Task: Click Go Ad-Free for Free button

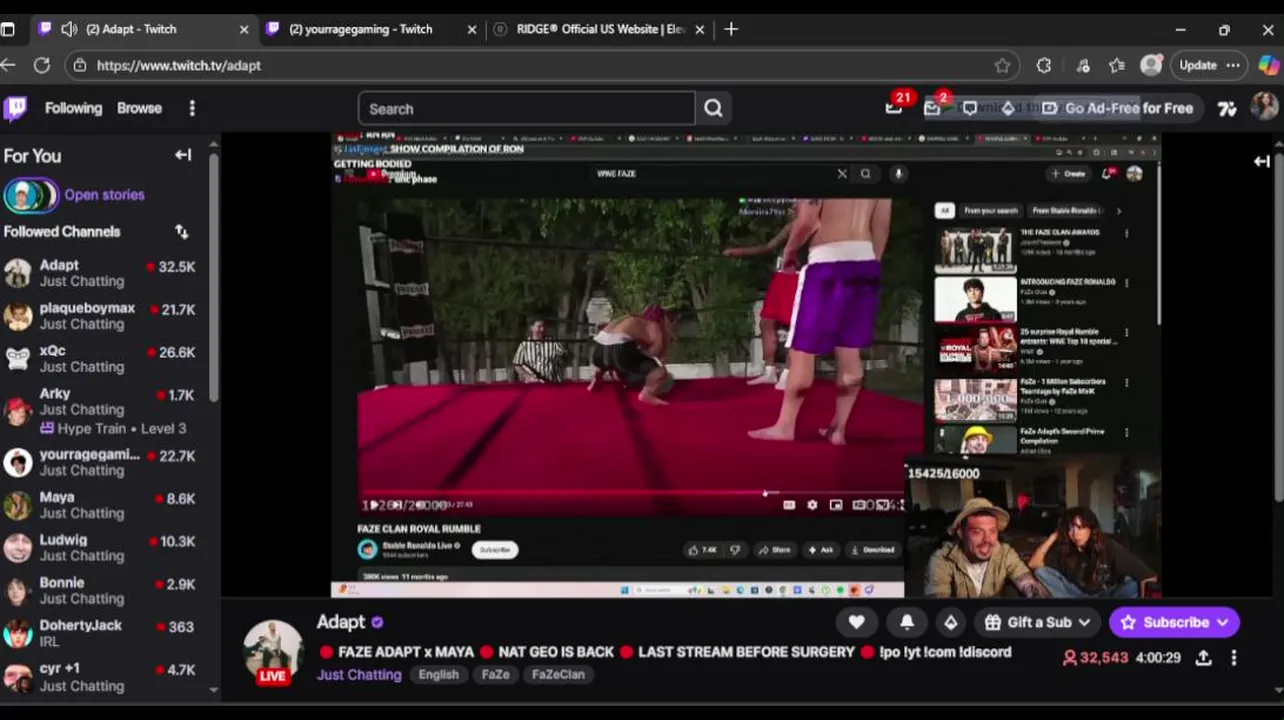Action: click(1118, 108)
